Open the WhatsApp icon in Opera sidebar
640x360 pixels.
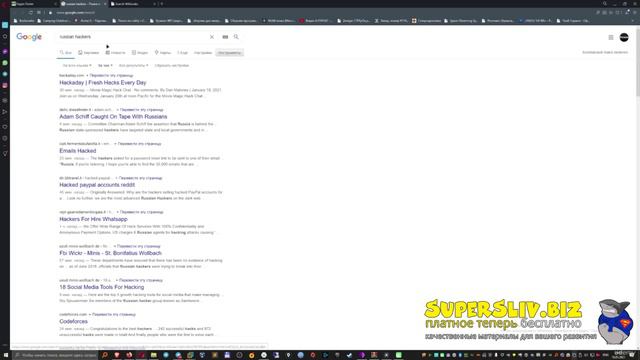[x=5, y=63]
